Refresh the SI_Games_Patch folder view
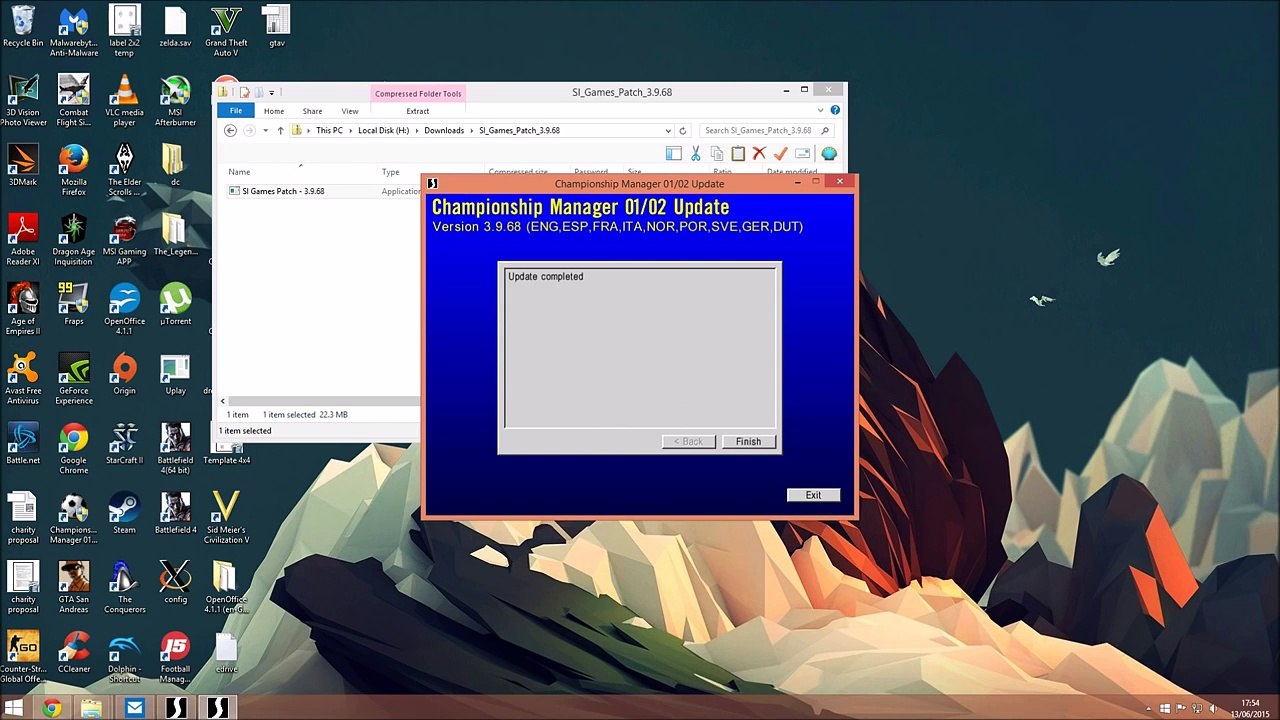 point(683,131)
